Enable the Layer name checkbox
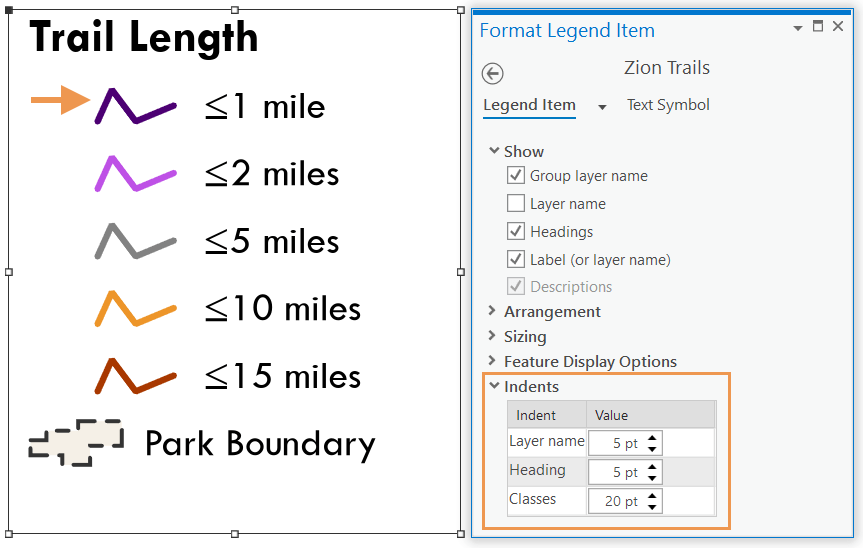This screenshot has width=863, height=548. click(x=516, y=203)
